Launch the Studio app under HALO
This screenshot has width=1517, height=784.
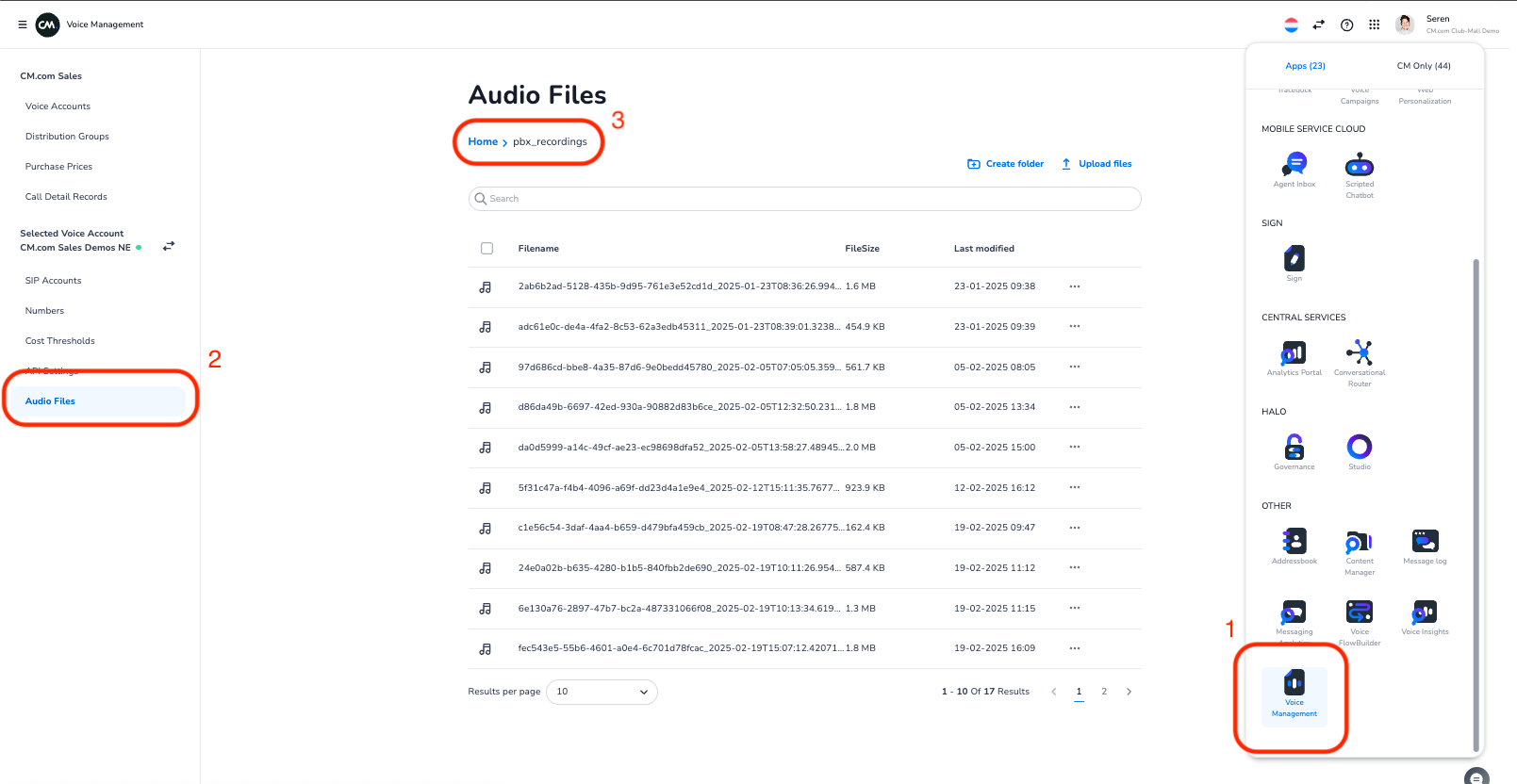click(1359, 448)
